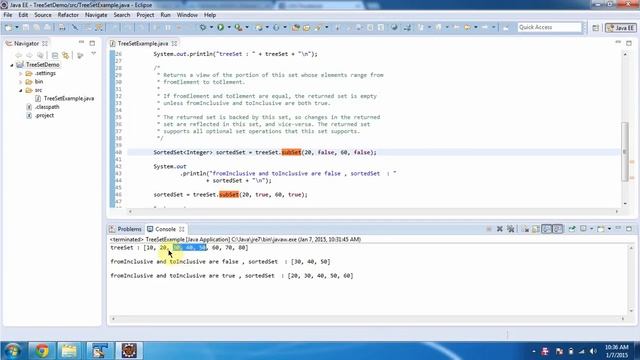Screen dimensions: 640x360
Task: Open the Window menu
Action: pyautogui.click(x=187, y=15)
